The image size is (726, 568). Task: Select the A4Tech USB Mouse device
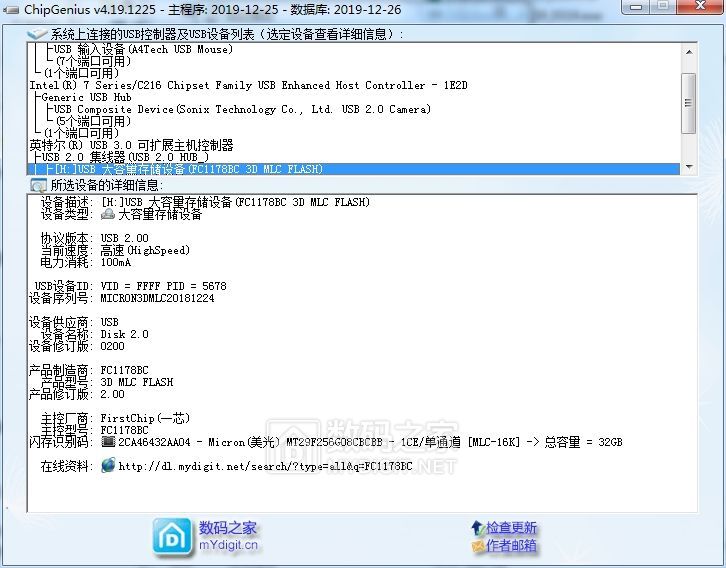pos(142,49)
